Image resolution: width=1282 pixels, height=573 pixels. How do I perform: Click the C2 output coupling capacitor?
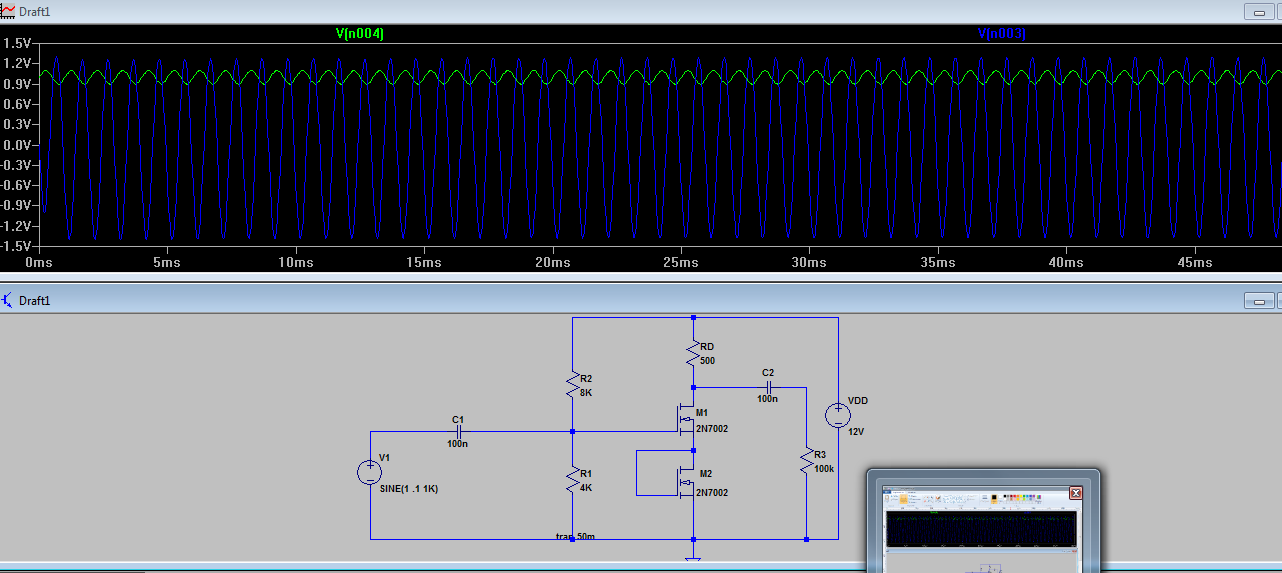point(768,386)
